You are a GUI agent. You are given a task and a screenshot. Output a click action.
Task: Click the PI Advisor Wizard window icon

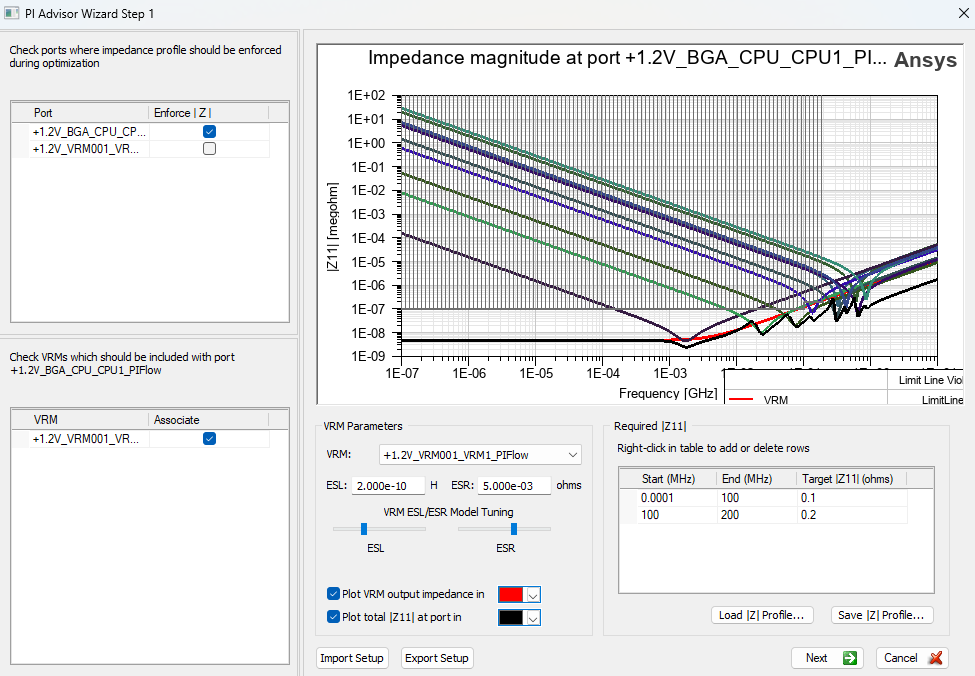[x=12, y=14]
